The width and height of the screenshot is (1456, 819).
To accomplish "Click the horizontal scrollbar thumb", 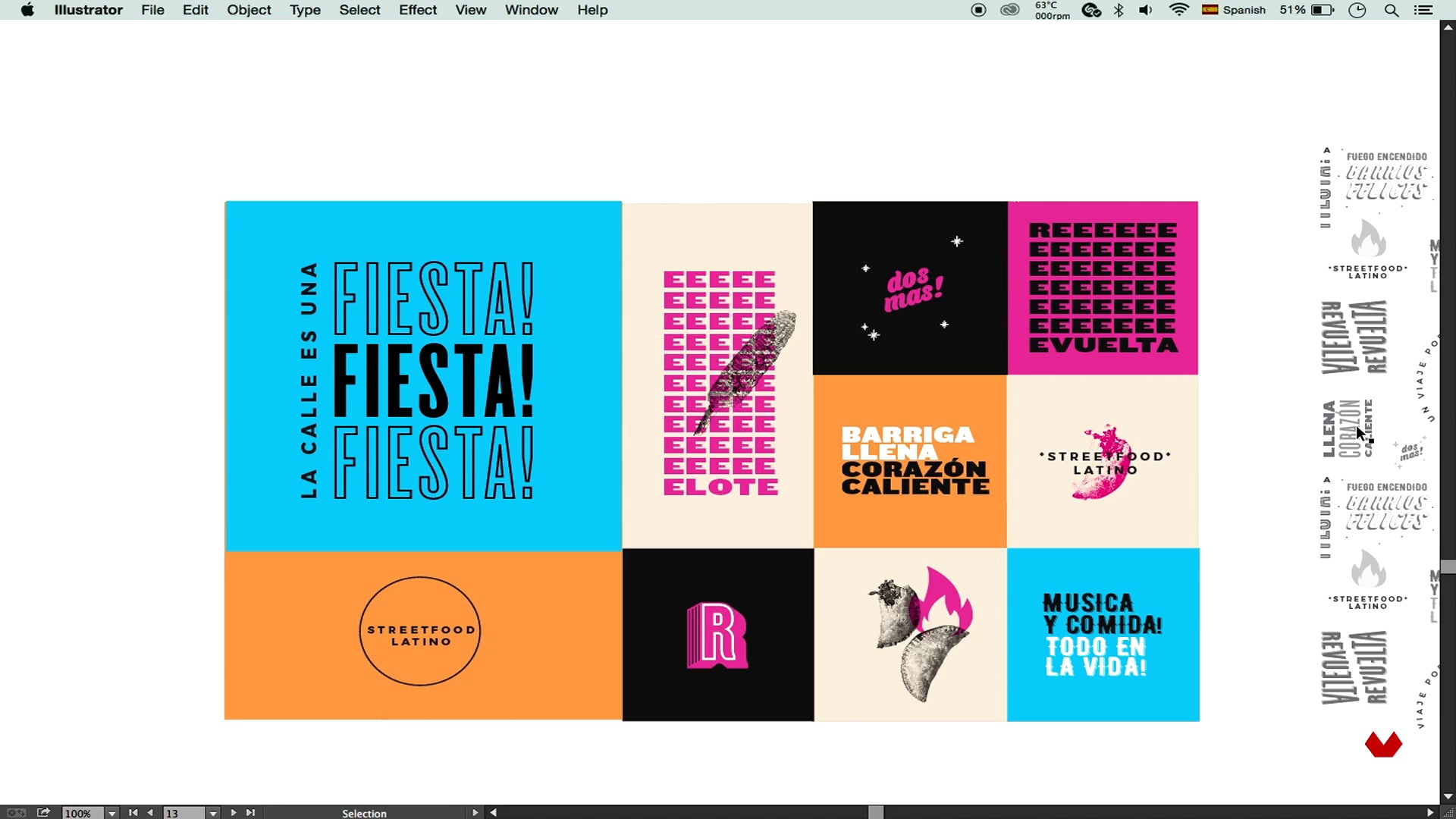I will (876, 812).
